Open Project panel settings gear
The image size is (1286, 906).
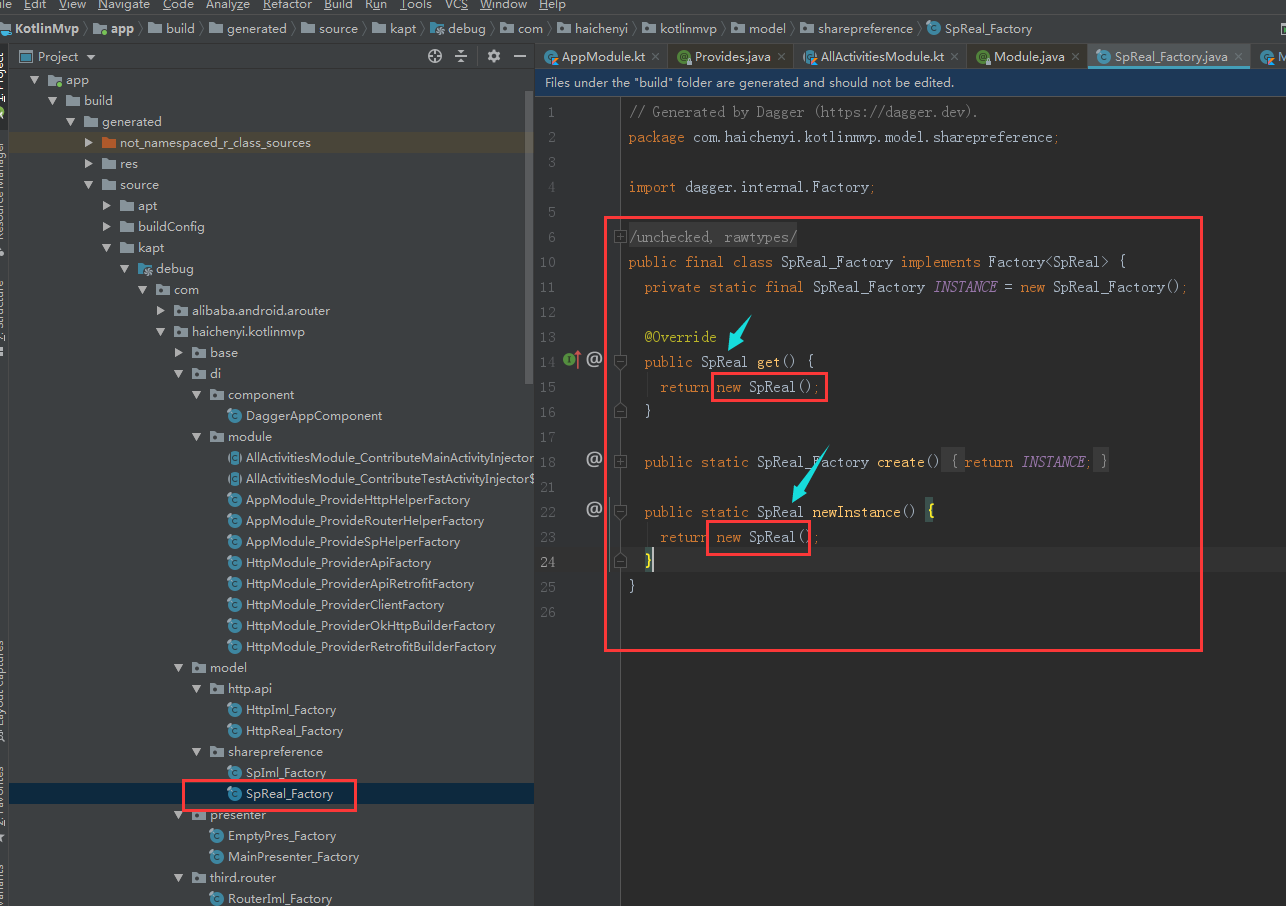pyautogui.click(x=493, y=57)
